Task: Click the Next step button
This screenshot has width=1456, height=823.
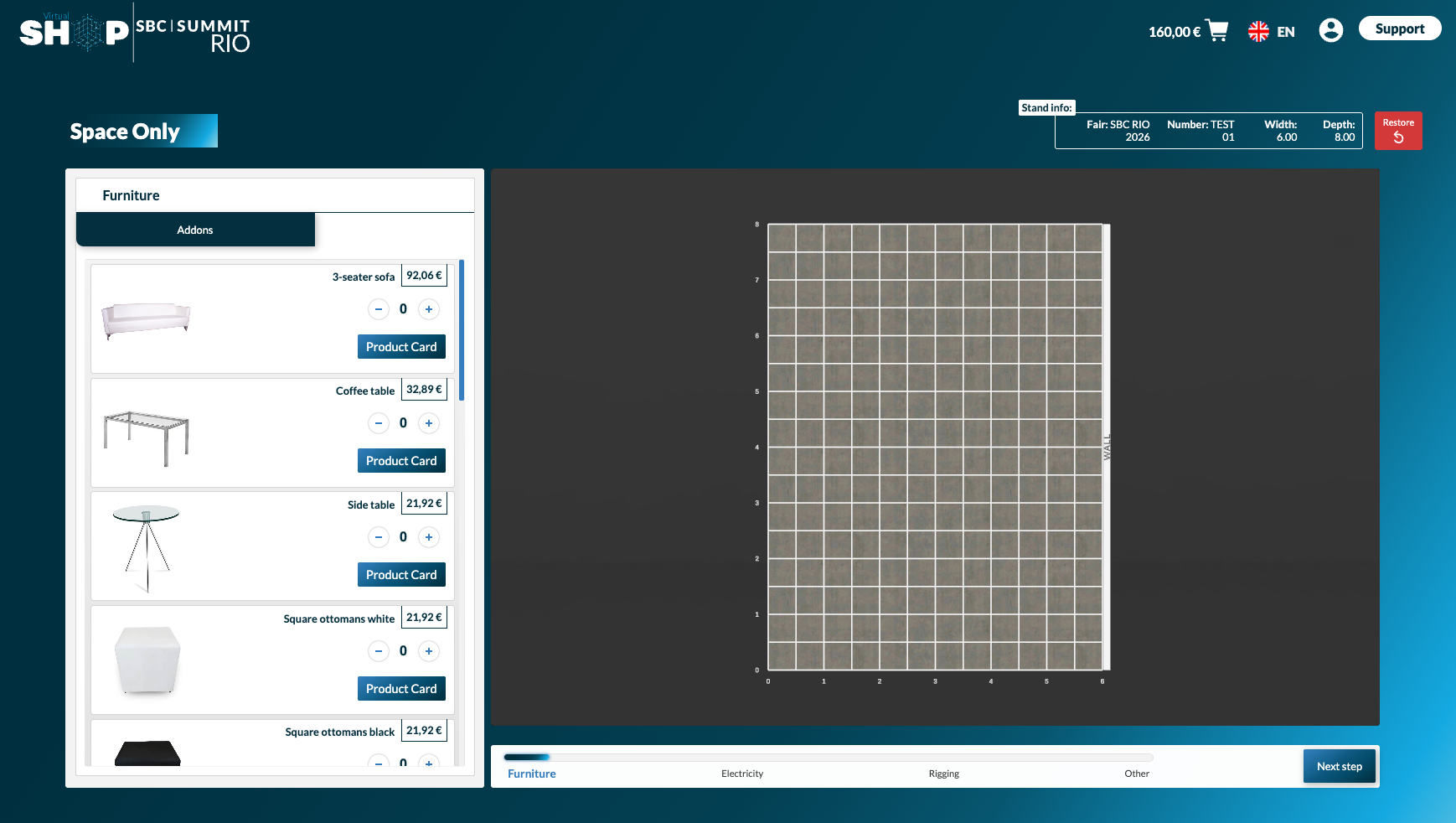Action: pos(1339,766)
